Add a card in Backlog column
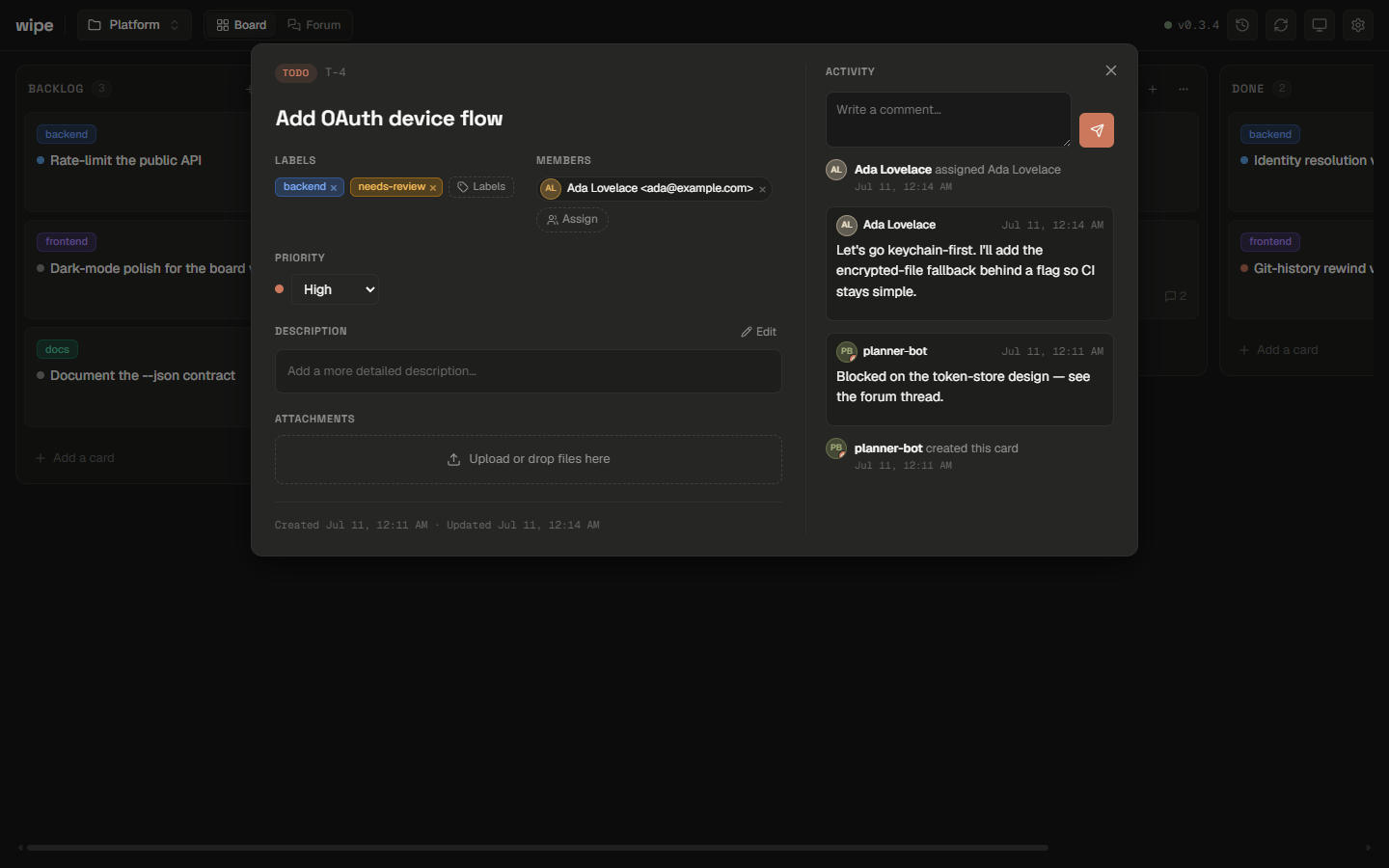This screenshot has height=868, width=1389. pyautogui.click(x=75, y=458)
